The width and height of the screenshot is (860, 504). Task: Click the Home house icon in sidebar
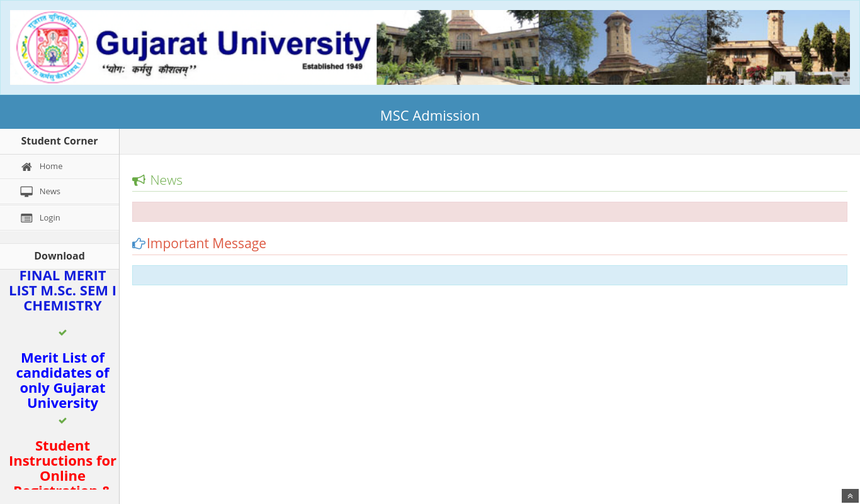click(27, 167)
